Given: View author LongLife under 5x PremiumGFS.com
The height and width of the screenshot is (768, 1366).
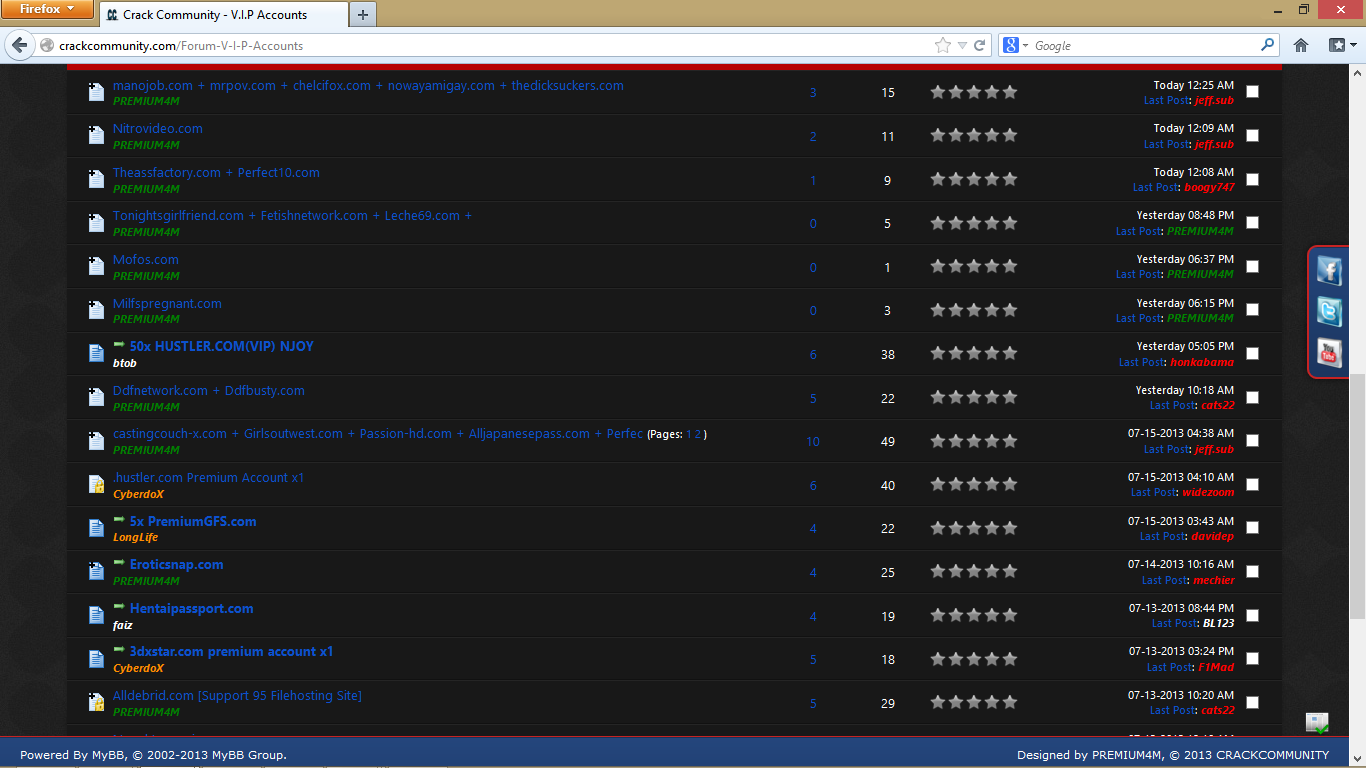Looking at the screenshot, I should pyautogui.click(x=135, y=537).
